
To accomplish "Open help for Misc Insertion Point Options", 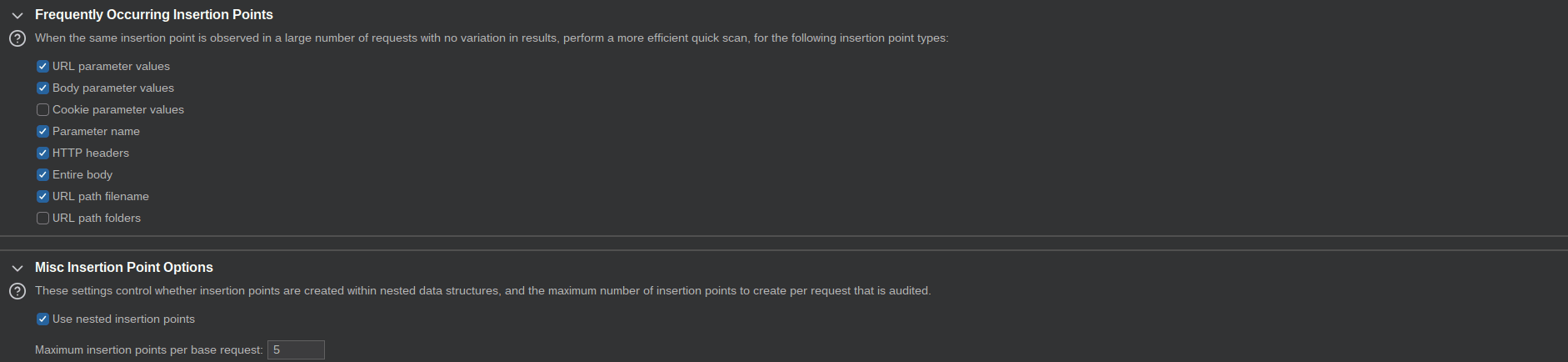I will click(x=17, y=291).
